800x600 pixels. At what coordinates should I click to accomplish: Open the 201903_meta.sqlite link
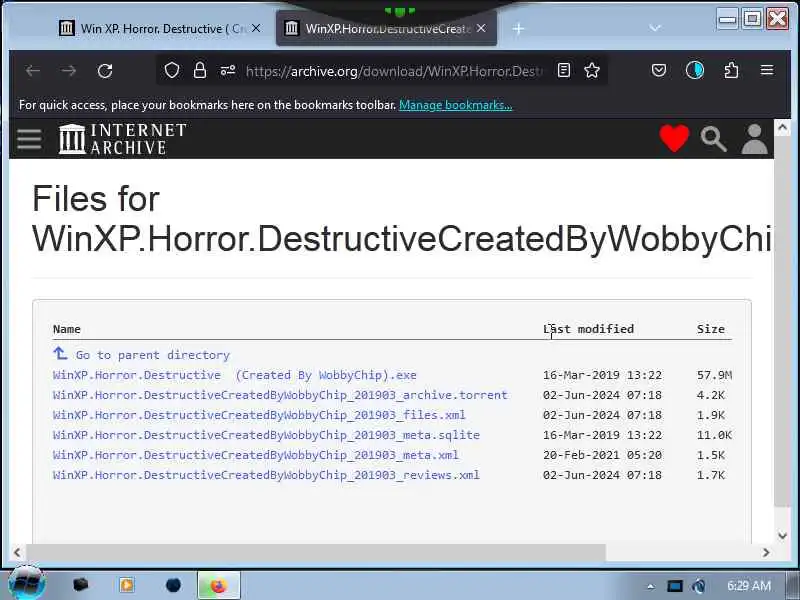point(266,435)
